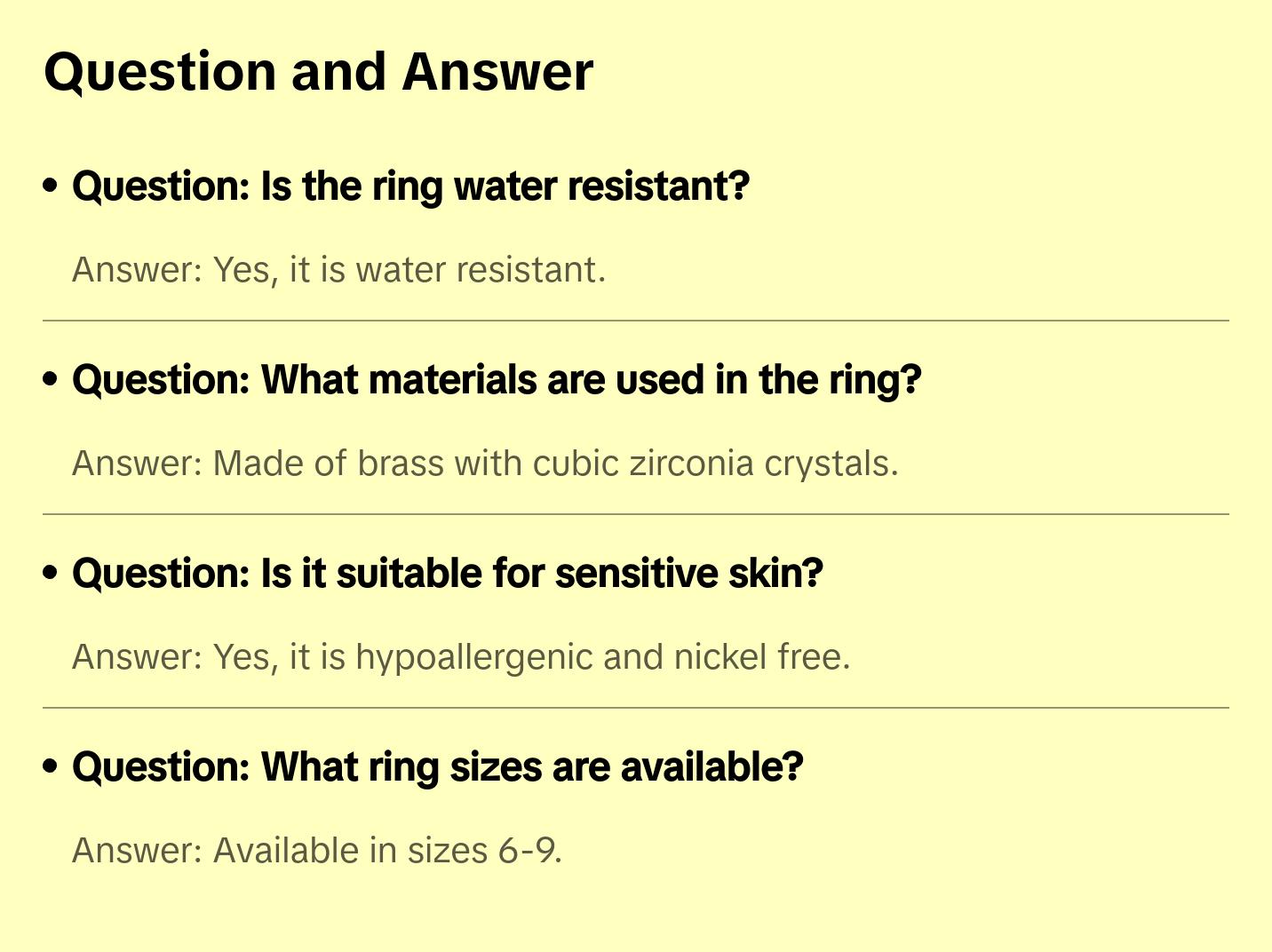
Task: Click the answer mentioning brass and cubic zirconia
Action: (x=485, y=464)
